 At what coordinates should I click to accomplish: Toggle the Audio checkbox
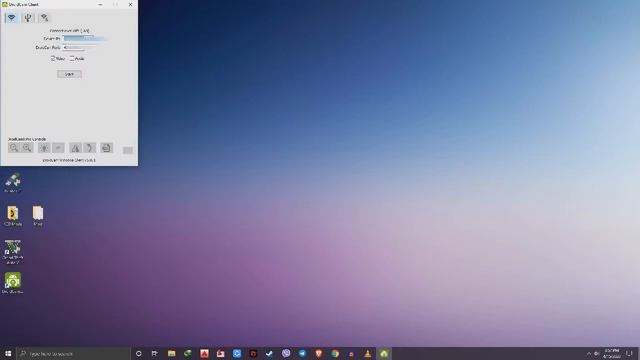[x=72, y=59]
